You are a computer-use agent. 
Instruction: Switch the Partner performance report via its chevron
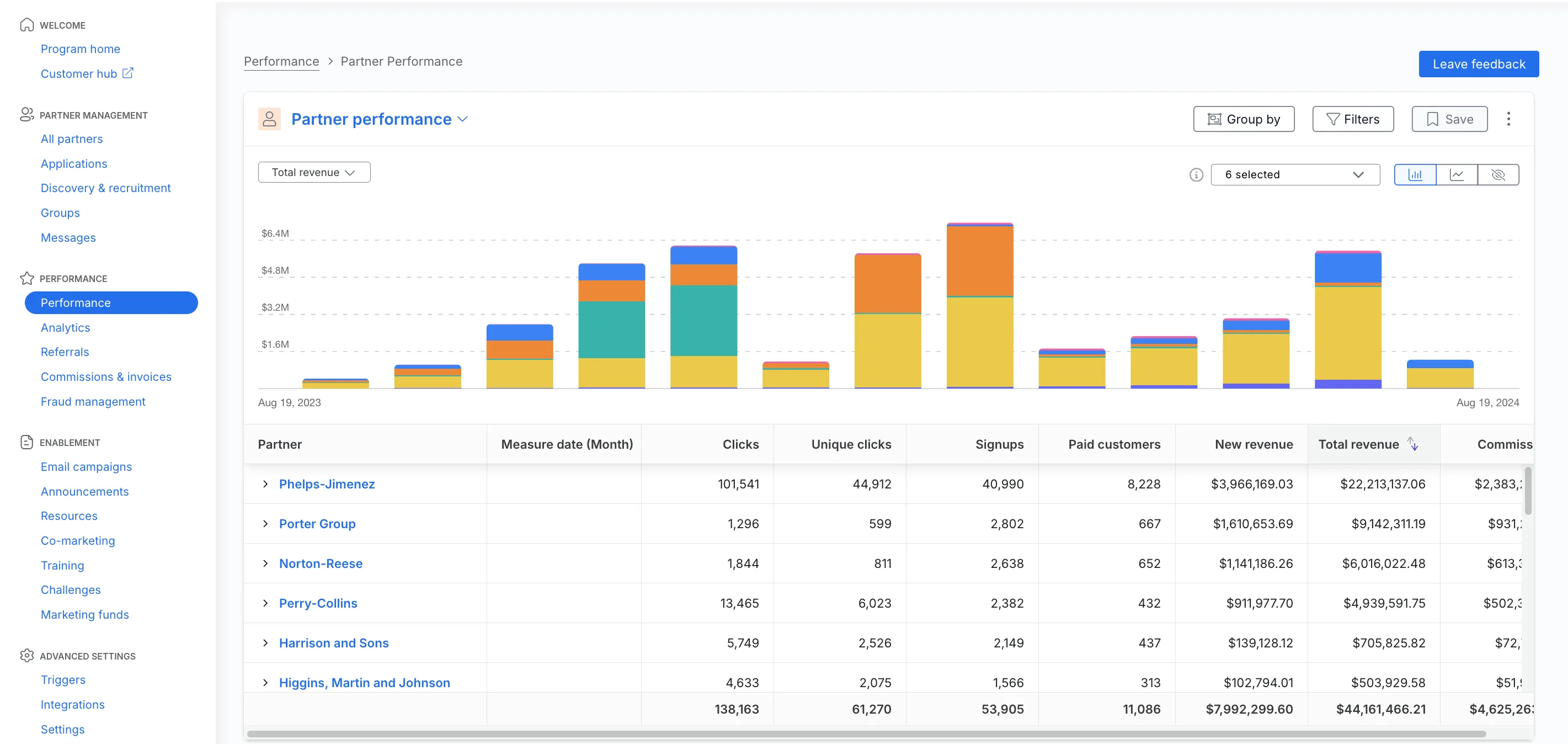(463, 119)
